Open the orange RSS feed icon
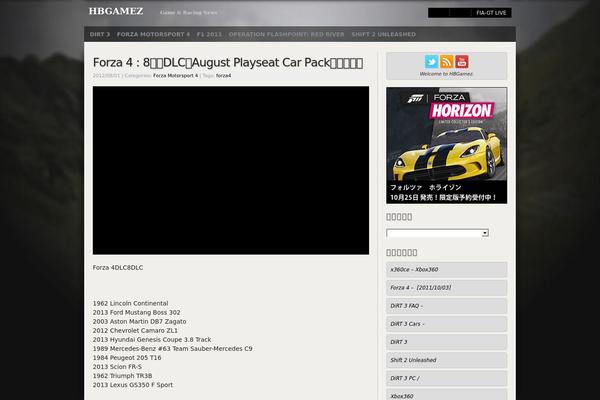 click(447, 62)
